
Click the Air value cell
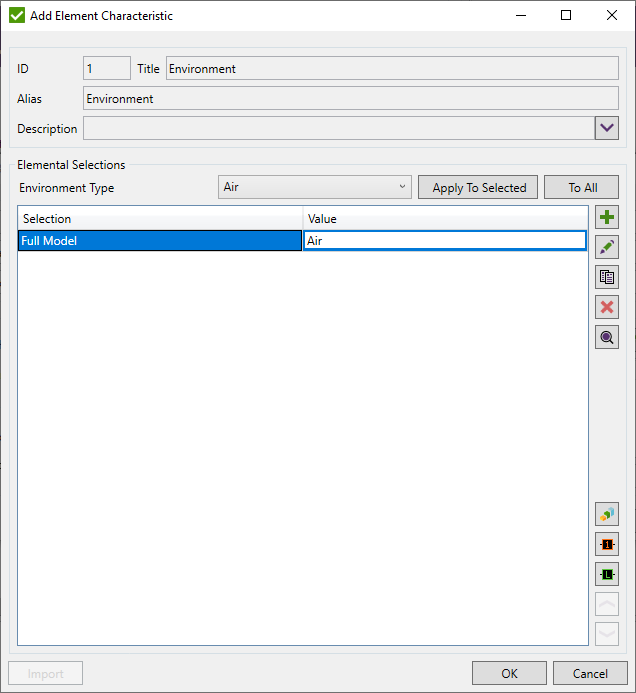click(444, 241)
